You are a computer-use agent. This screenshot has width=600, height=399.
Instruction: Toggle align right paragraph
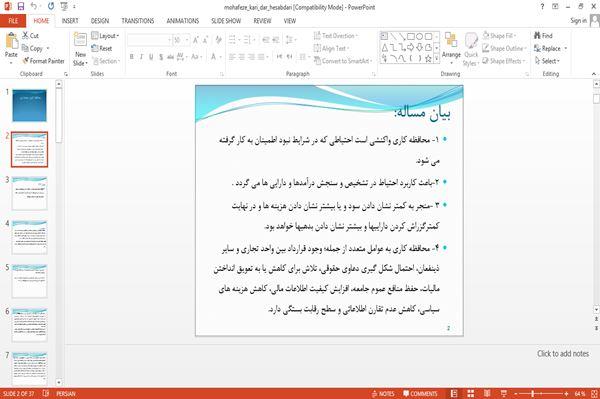coord(251,57)
